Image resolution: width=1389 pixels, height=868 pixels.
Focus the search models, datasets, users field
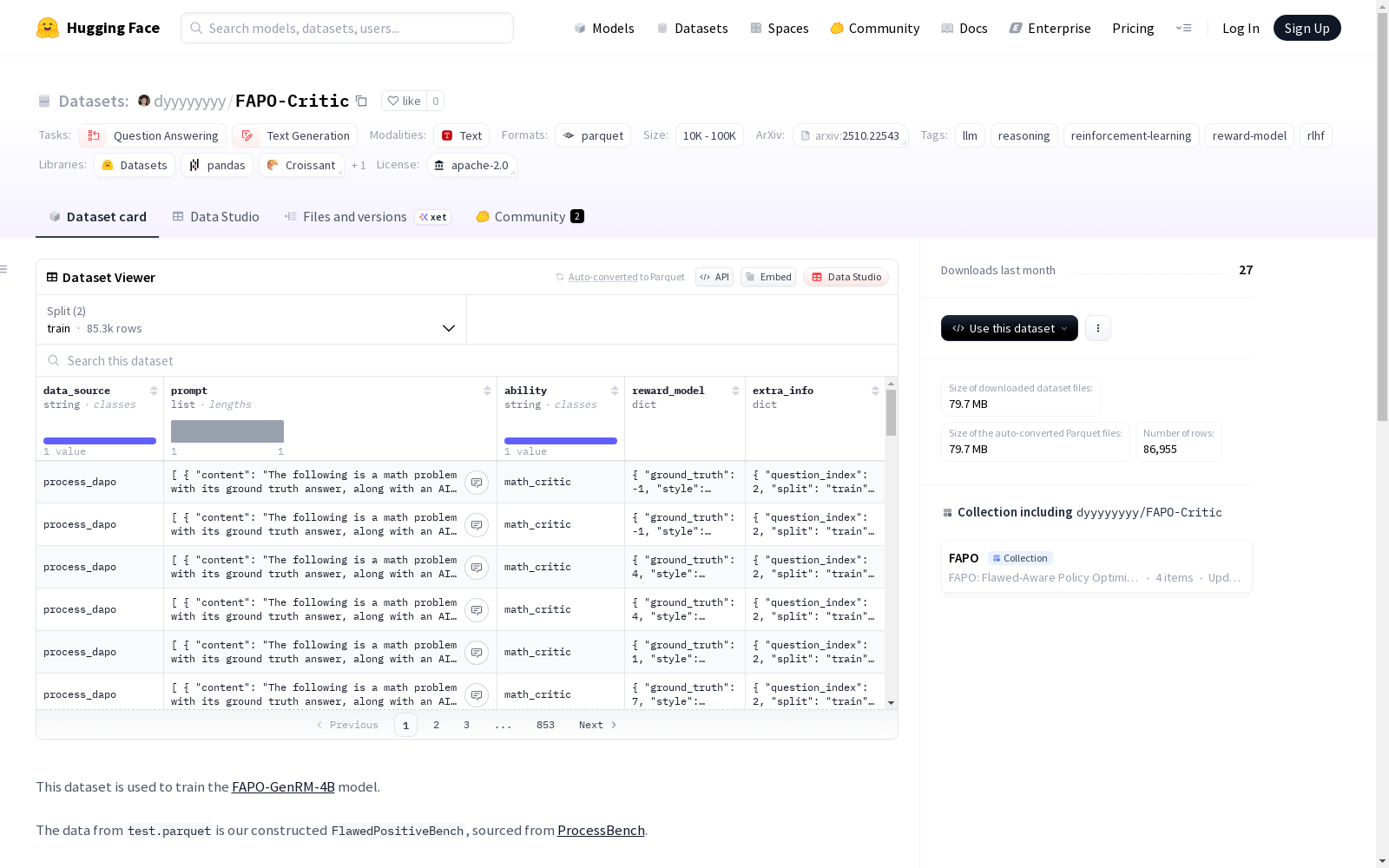coord(347,28)
